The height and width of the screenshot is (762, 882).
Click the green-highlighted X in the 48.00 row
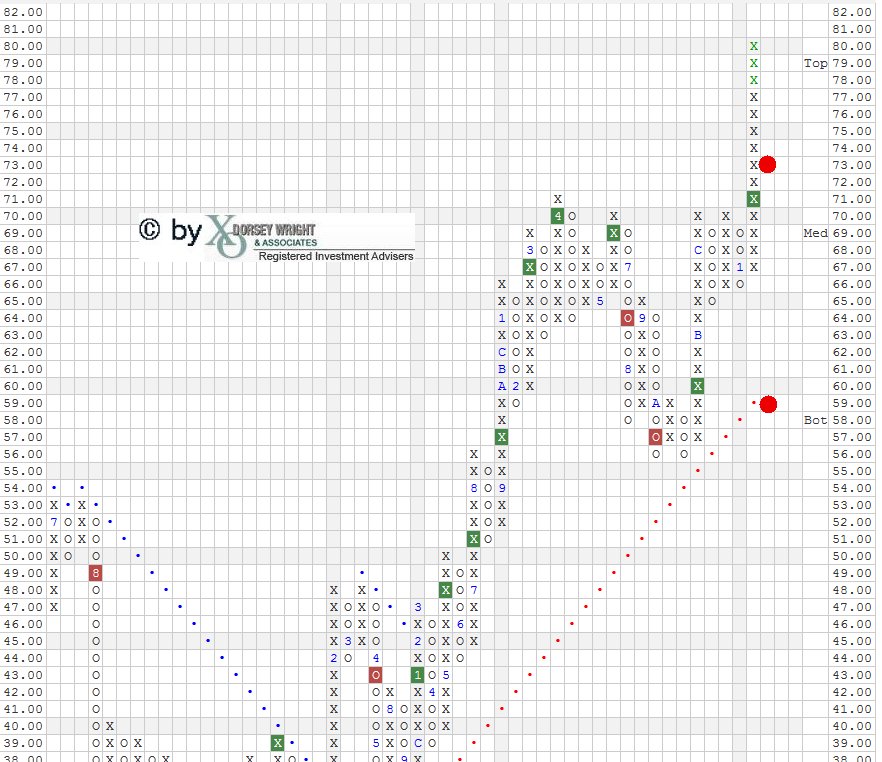(446, 590)
